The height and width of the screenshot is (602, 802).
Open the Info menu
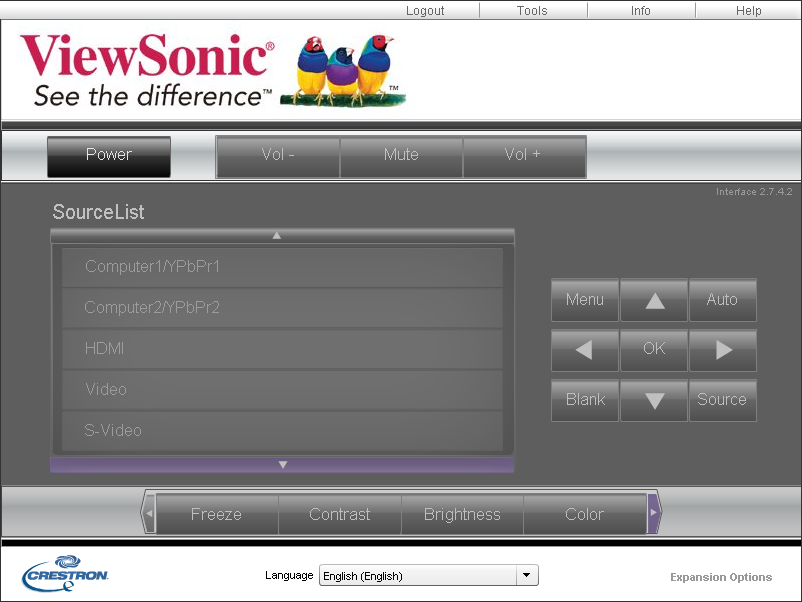click(x=640, y=10)
